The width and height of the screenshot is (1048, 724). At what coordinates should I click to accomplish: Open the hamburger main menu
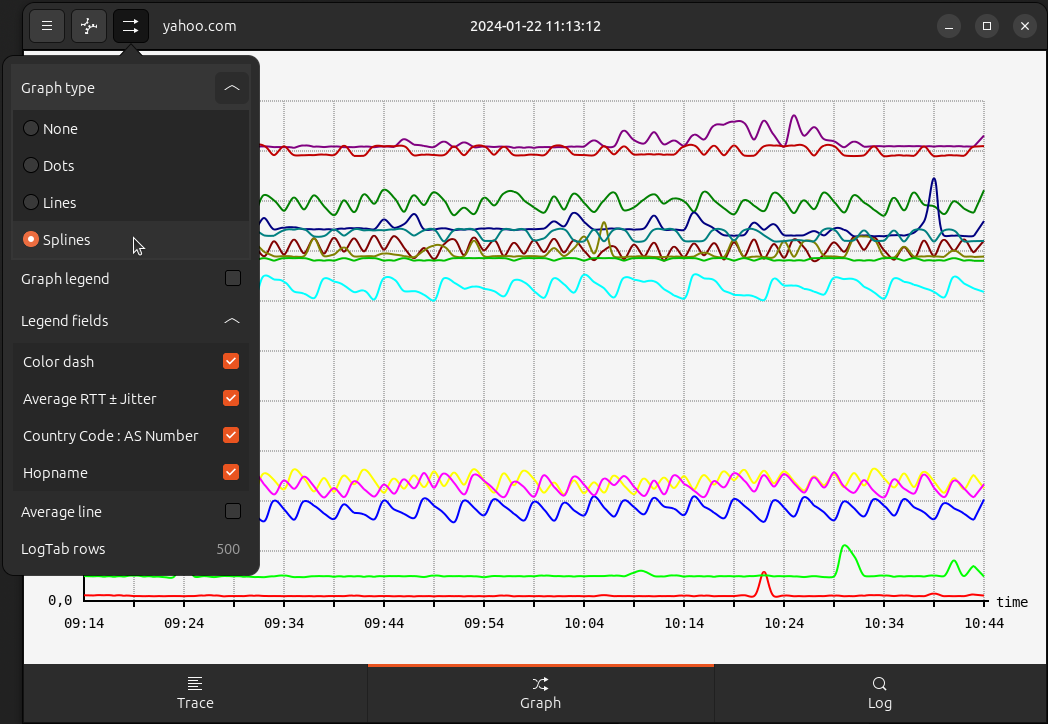[47, 26]
